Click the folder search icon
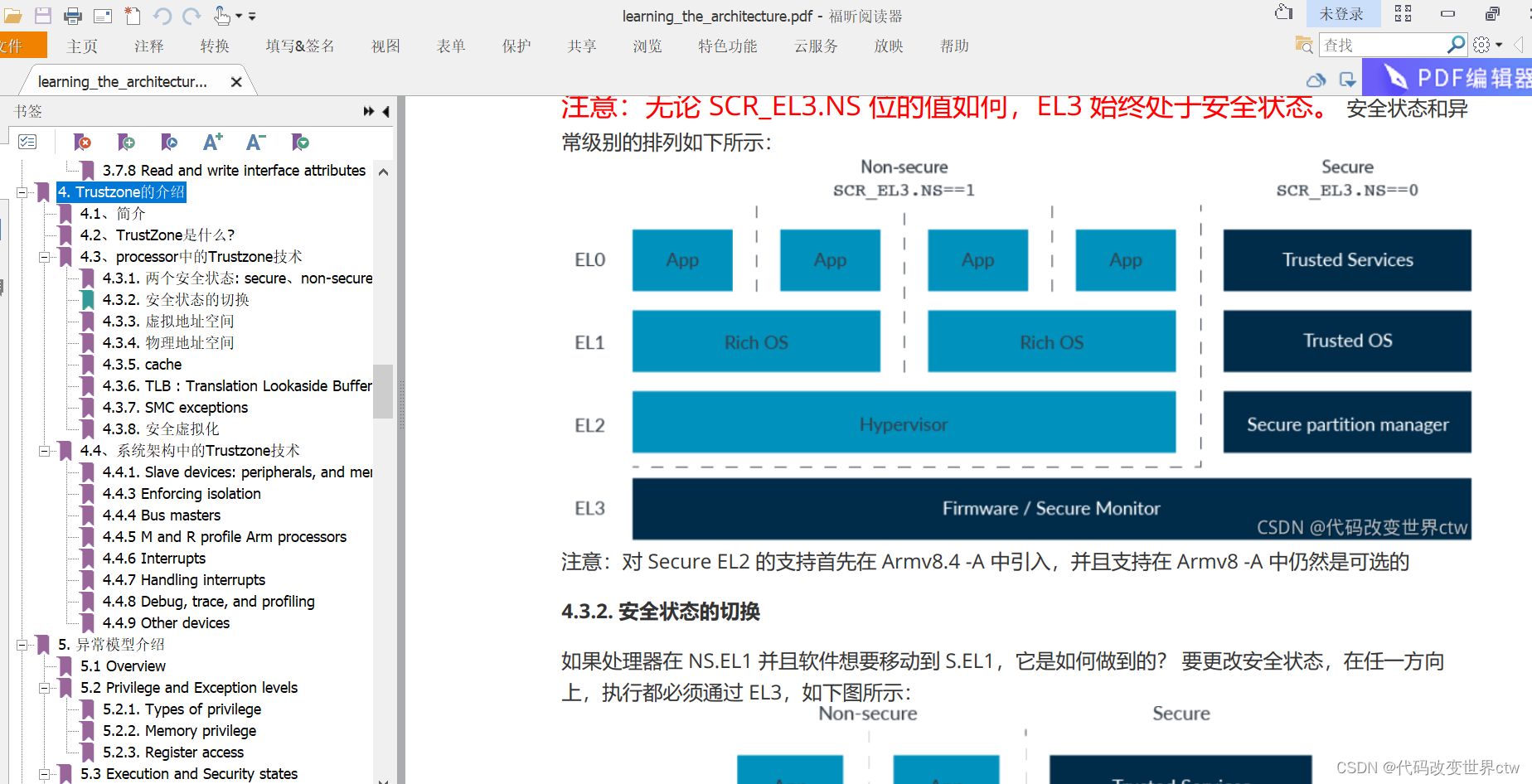This screenshot has height=784, width=1532. [1304, 45]
